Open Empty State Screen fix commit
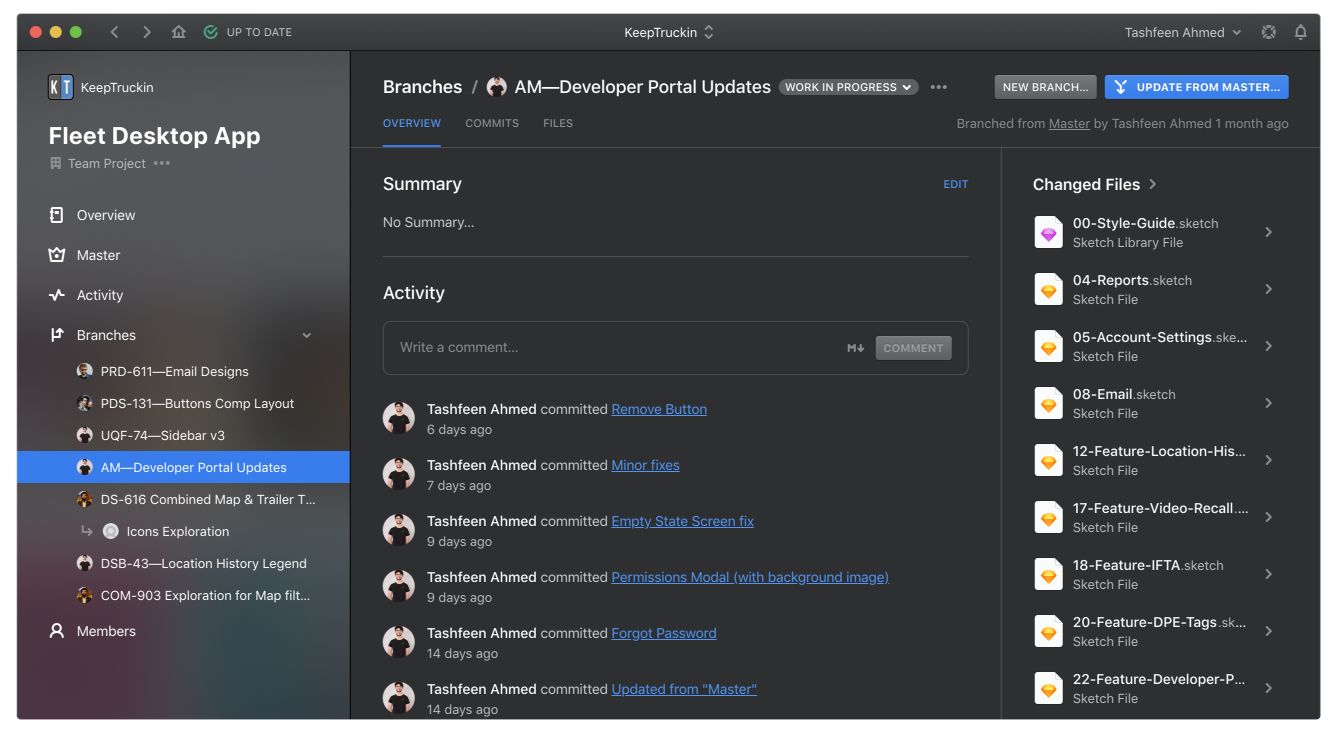The width and height of the screenshot is (1334, 734). pyautogui.click(x=682, y=521)
